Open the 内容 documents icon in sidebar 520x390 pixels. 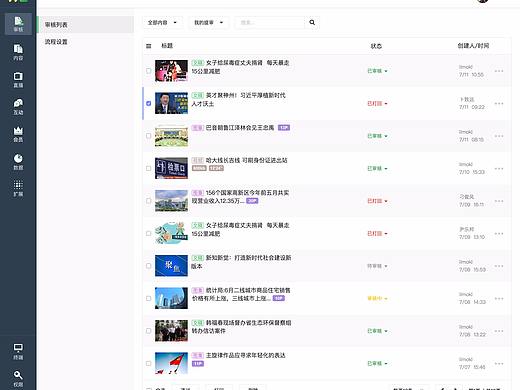[18, 52]
